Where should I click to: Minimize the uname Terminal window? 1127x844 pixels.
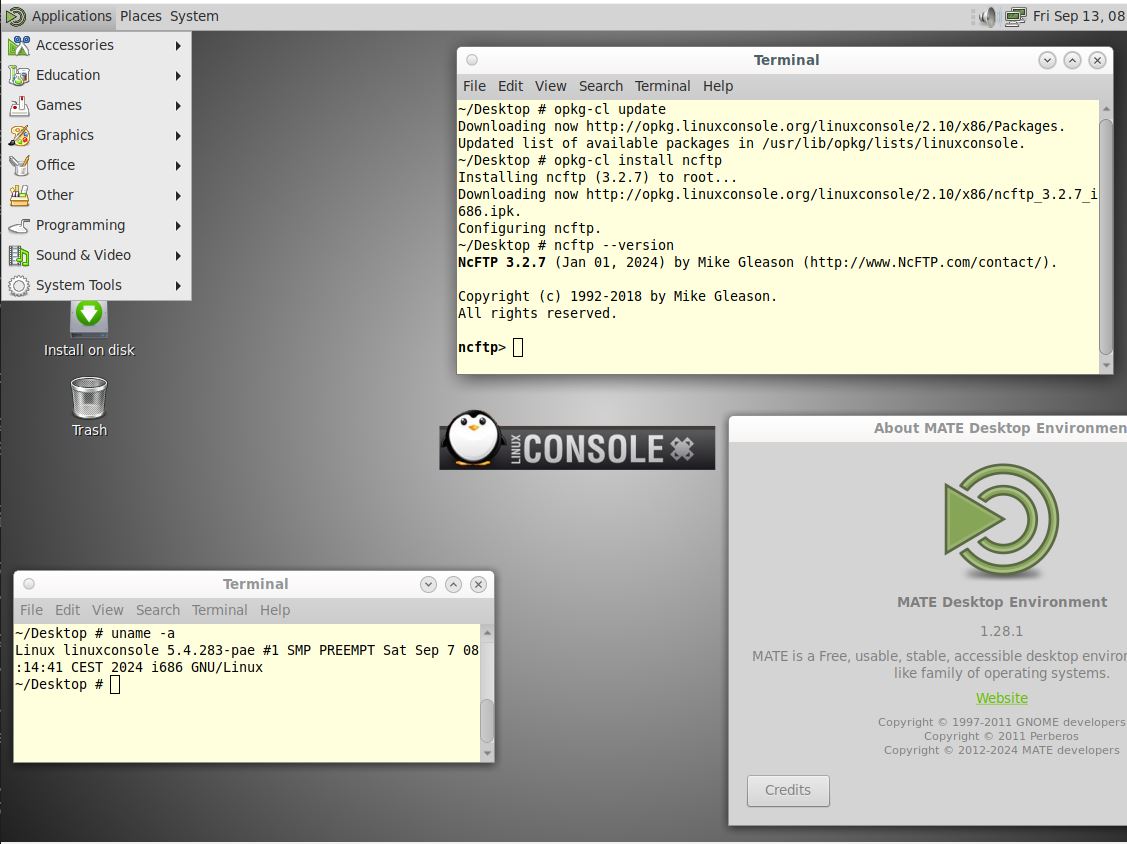click(428, 584)
